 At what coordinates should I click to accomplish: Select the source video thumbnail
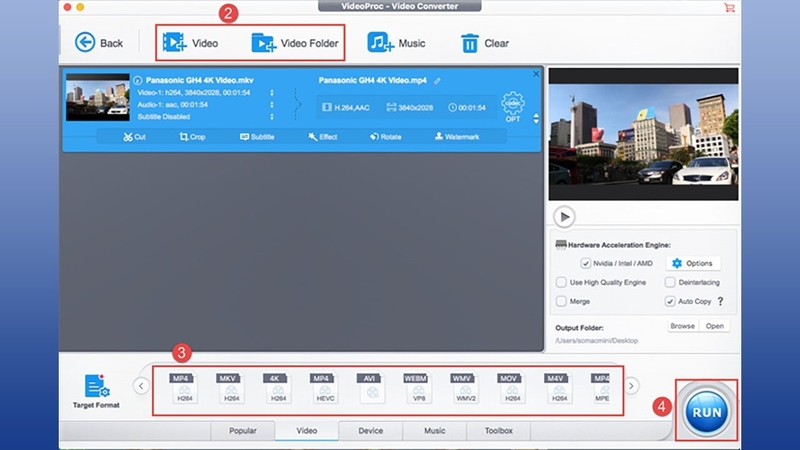tap(98, 97)
